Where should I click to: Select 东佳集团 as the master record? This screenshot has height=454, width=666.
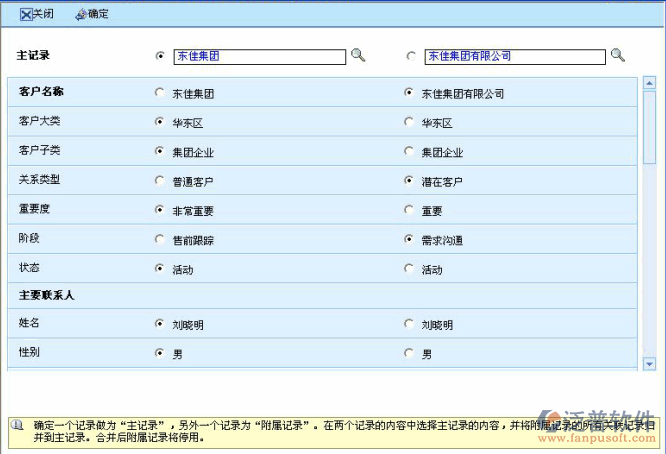(x=160, y=56)
